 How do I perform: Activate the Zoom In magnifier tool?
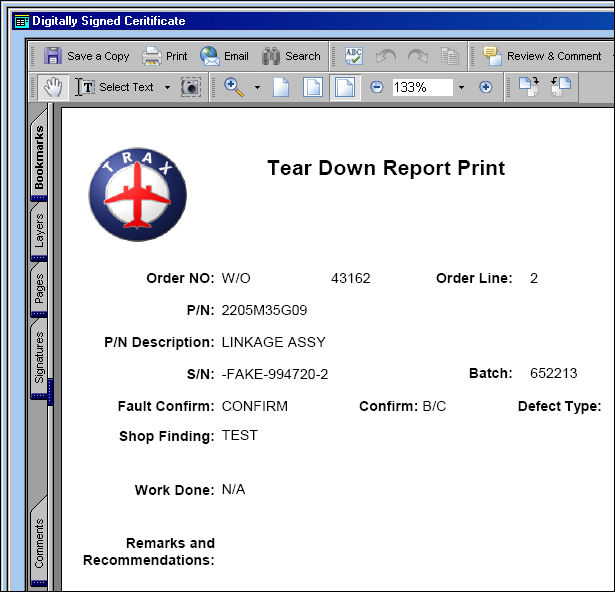pyautogui.click(x=234, y=87)
